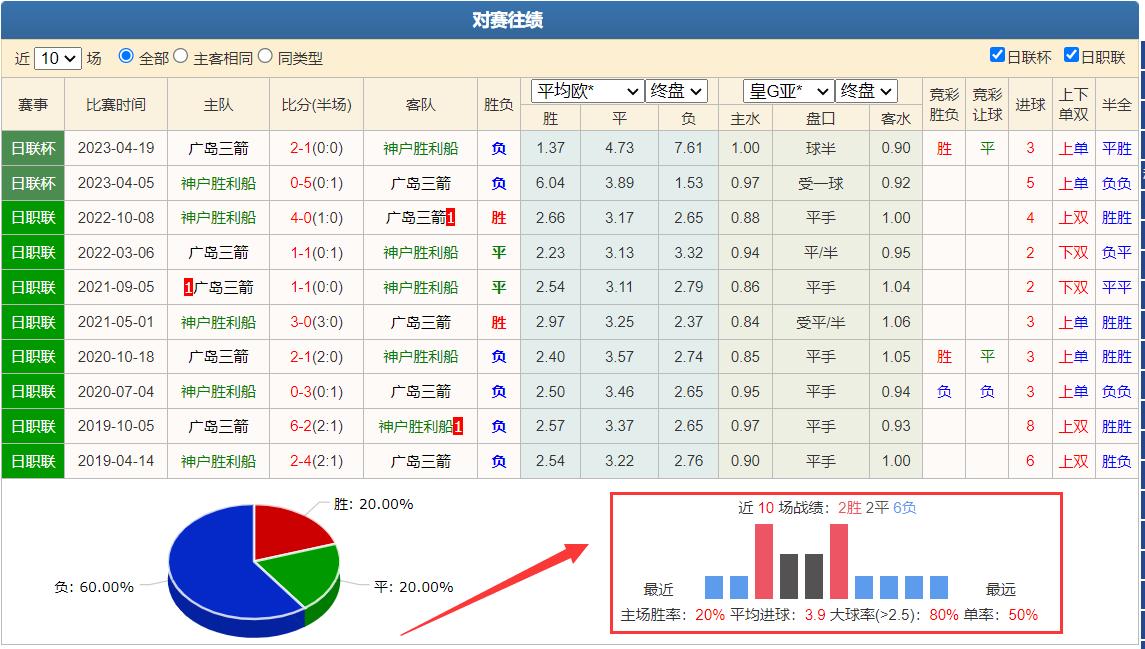Click home team link 广岛三箭 in first row
Image resolution: width=1145 pixels, height=649 pixels.
coord(218,147)
